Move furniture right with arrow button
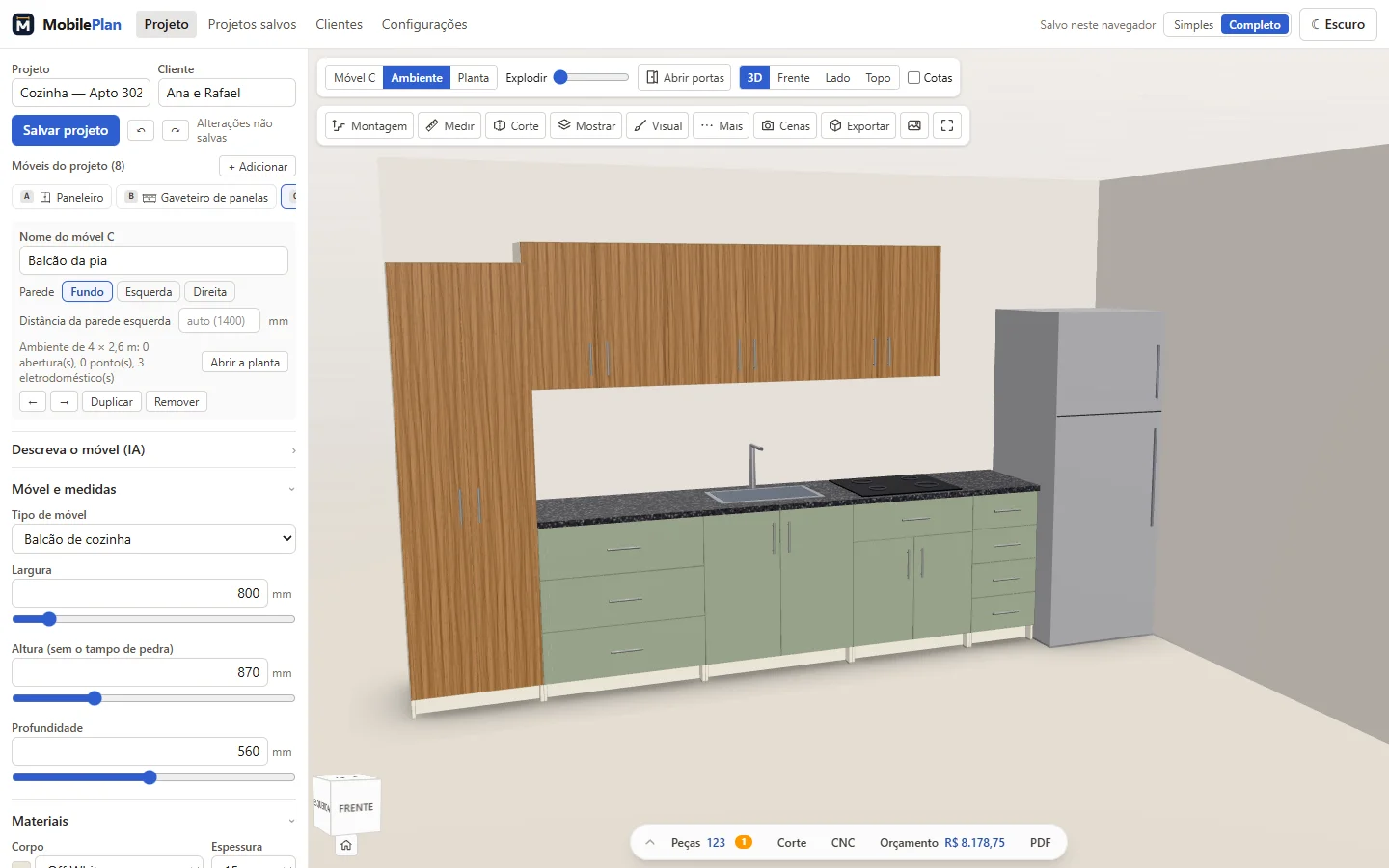Image resolution: width=1389 pixels, height=868 pixels. point(64,401)
